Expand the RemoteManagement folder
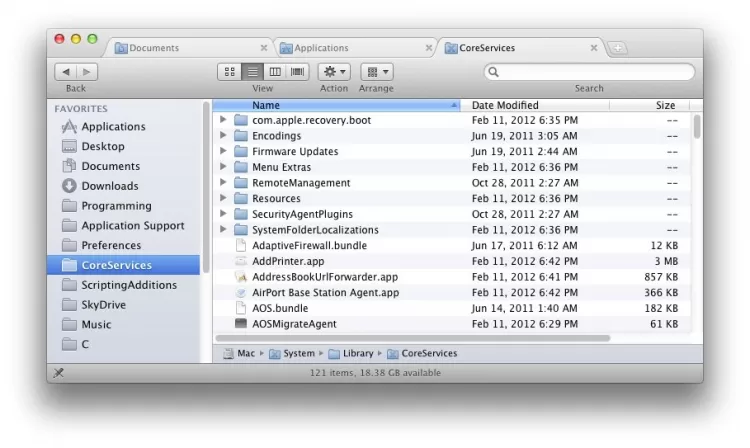This screenshot has width=750, height=448. (223, 182)
